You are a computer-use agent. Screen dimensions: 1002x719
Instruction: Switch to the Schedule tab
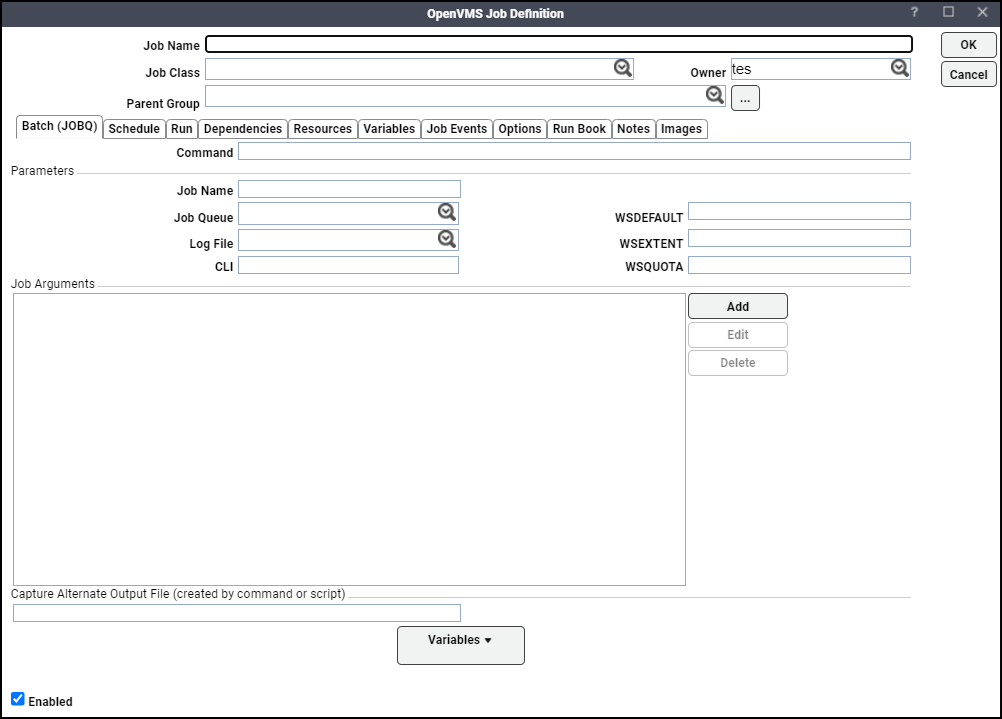pyautogui.click(x=134, y=129)
